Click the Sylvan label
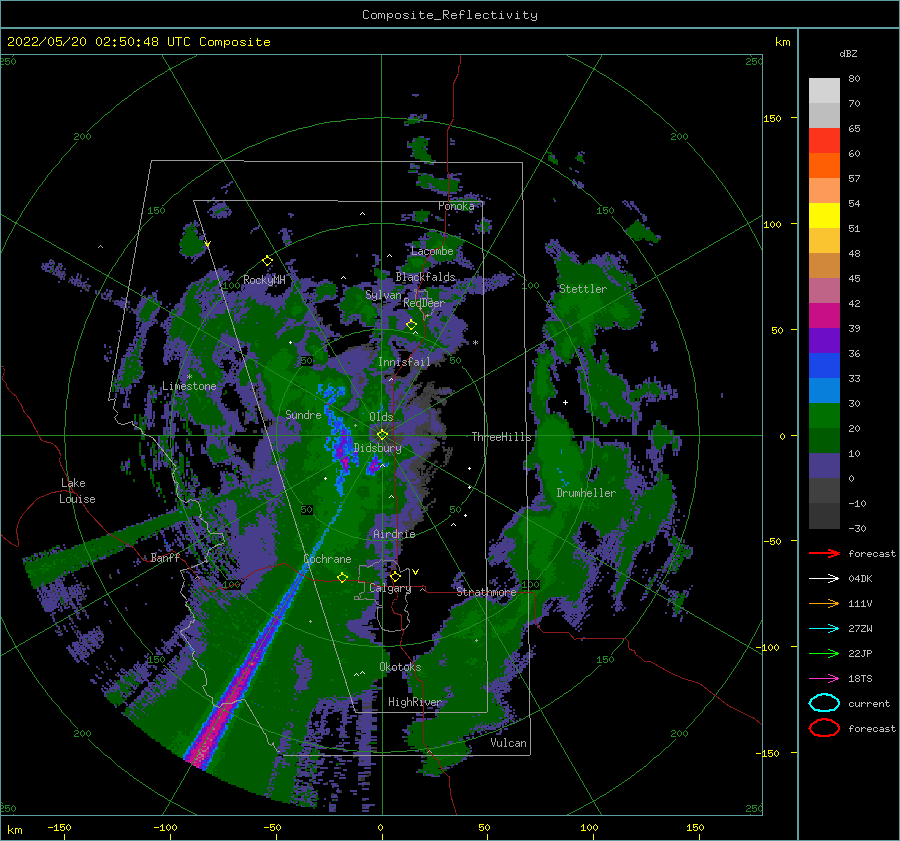 tap(383, 295)
